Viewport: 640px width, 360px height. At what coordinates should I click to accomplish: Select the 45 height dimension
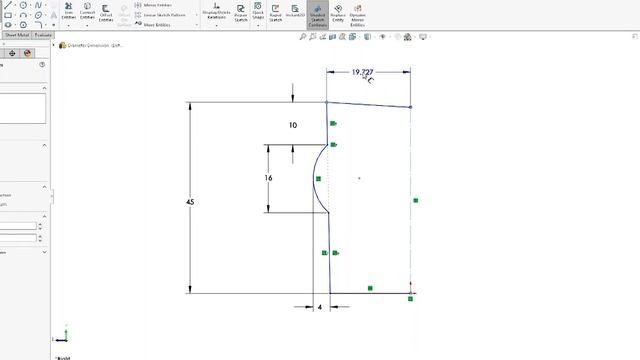190,202
